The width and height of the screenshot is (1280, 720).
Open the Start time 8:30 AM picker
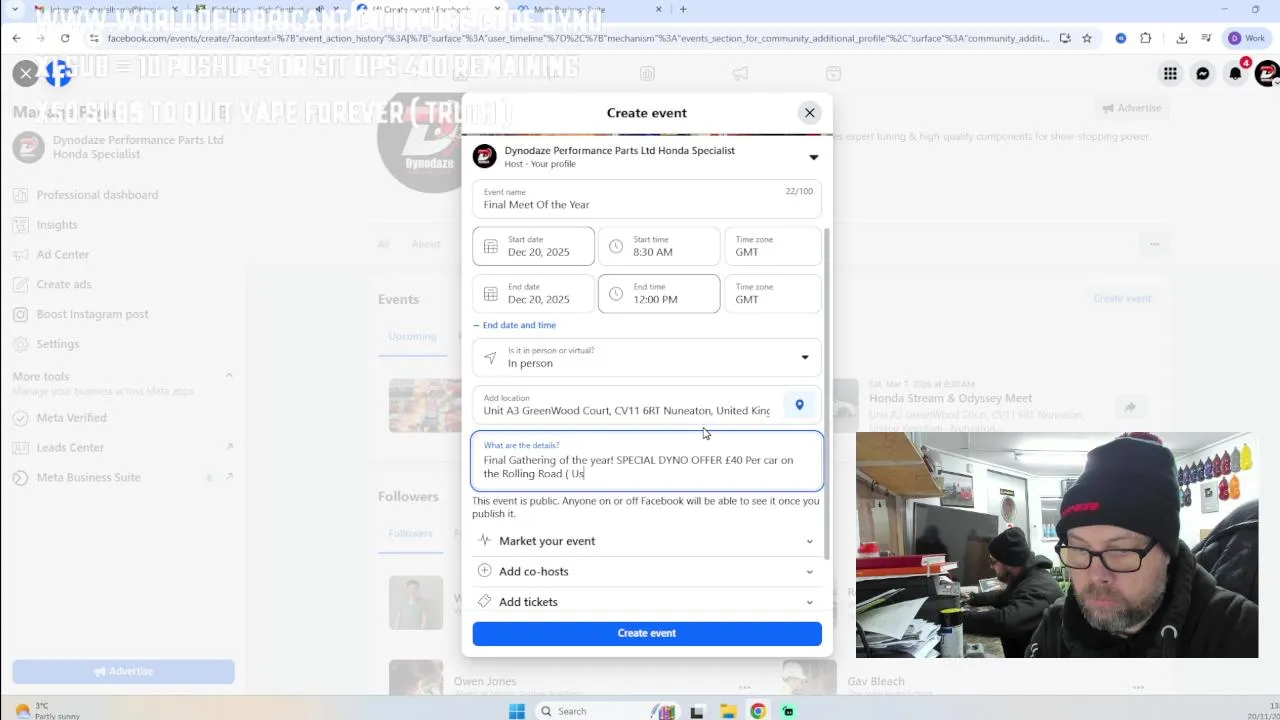click(659, 246)
